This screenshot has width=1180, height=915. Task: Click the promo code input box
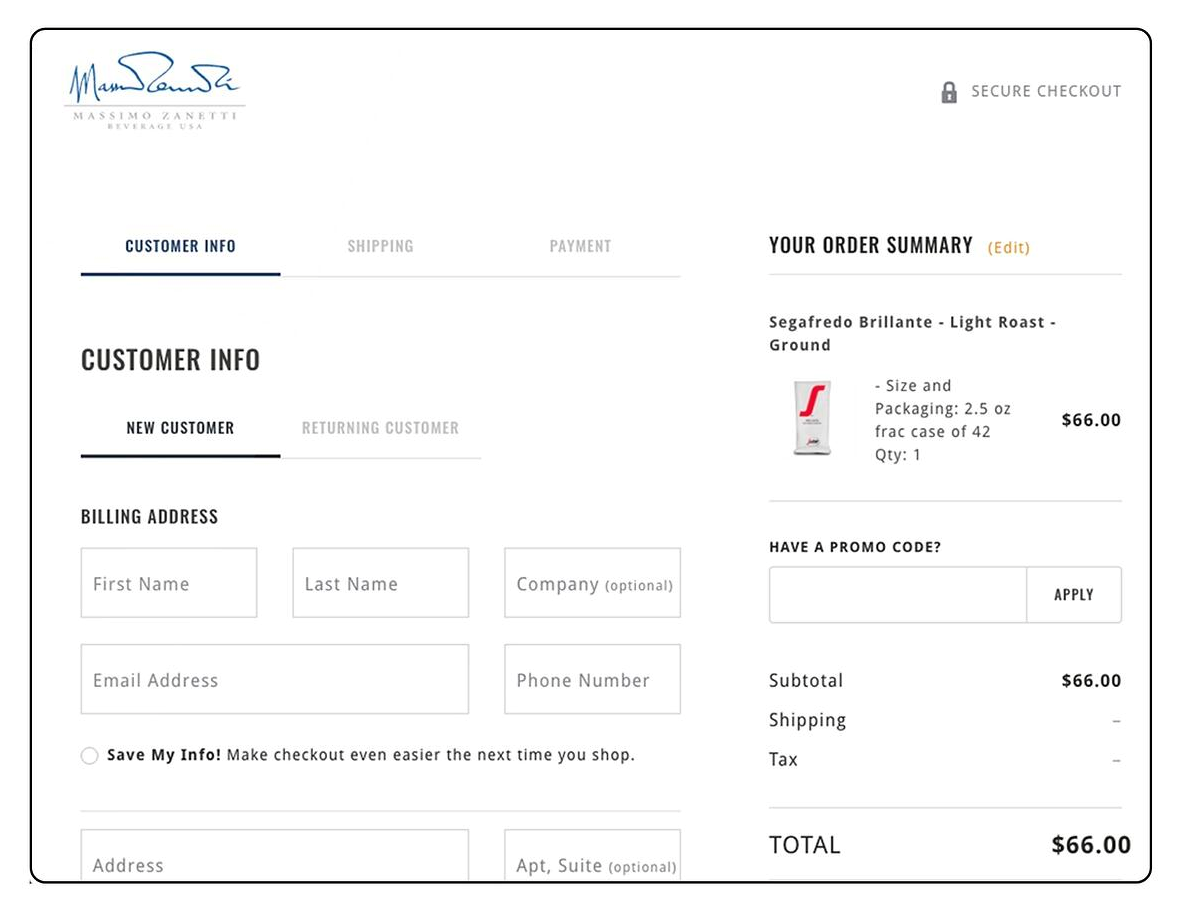pos(898,594)
